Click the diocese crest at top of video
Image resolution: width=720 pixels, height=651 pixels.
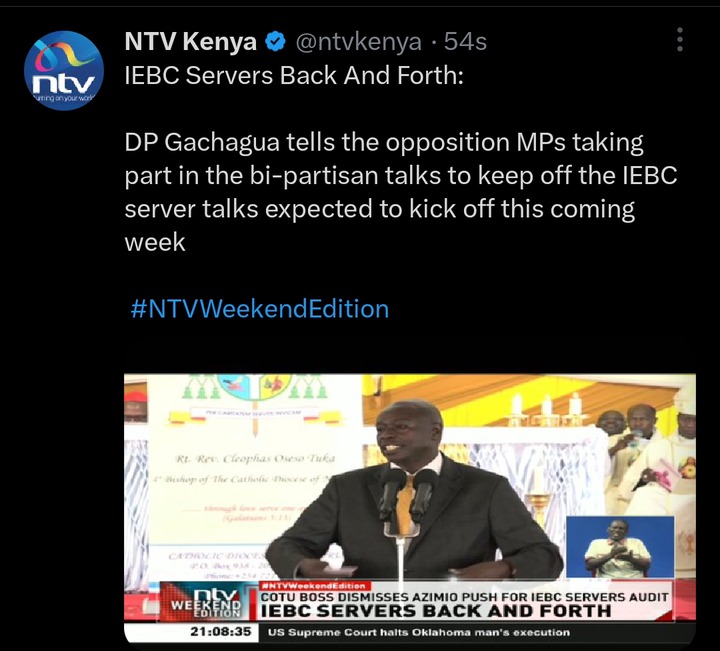click(255, 387)
